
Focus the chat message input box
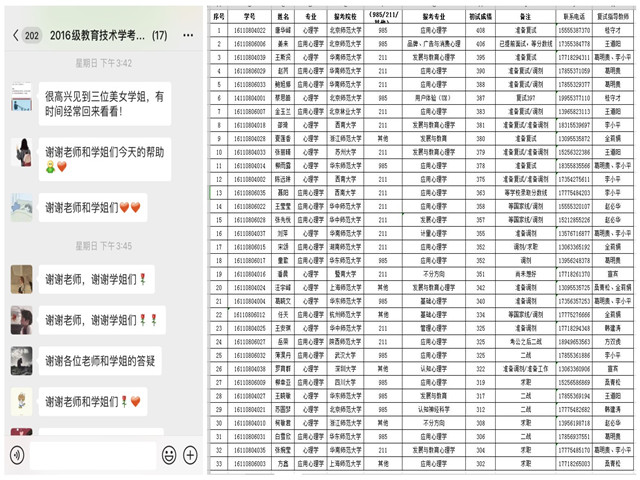point(92,456)
